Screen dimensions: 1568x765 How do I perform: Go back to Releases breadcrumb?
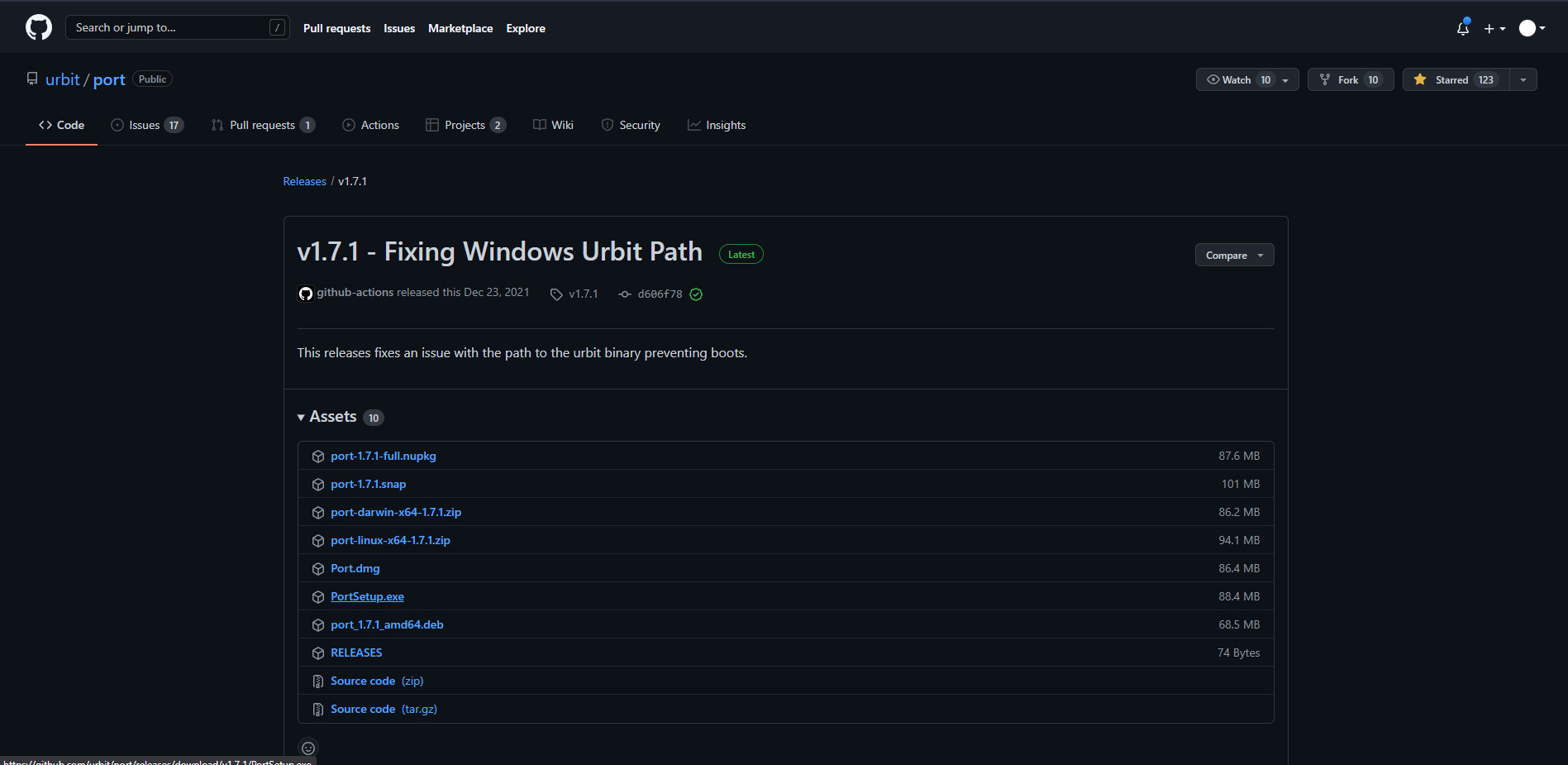click(304, 181)
